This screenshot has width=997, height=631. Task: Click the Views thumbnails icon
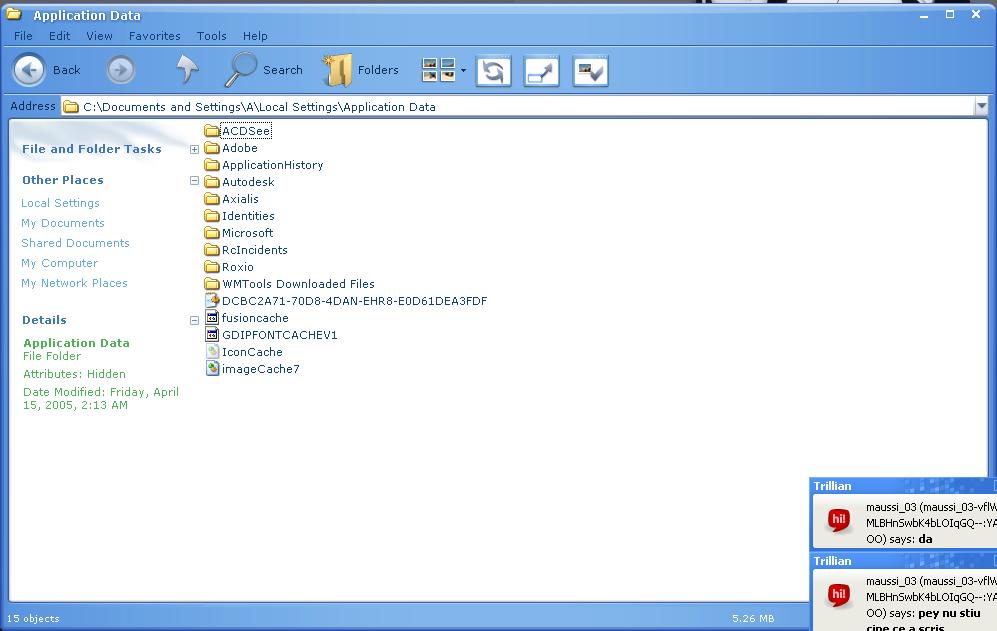439,70
